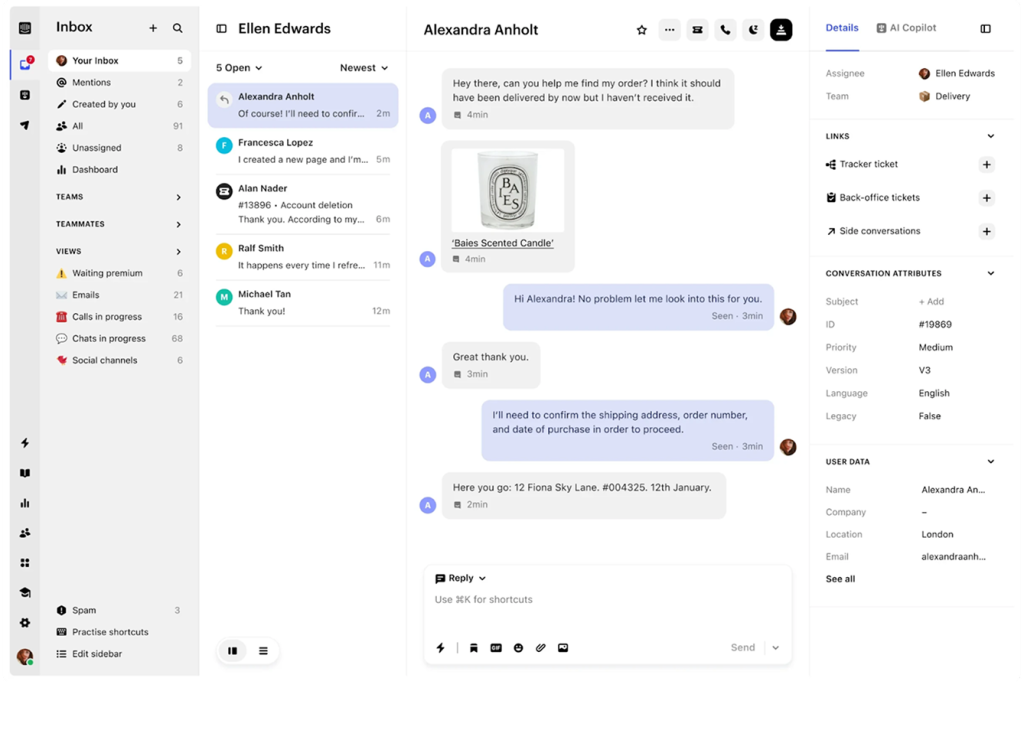Screen dimensions: 1024x753
Task: Open the emoji picker in composer
Action: click(518, 648)
